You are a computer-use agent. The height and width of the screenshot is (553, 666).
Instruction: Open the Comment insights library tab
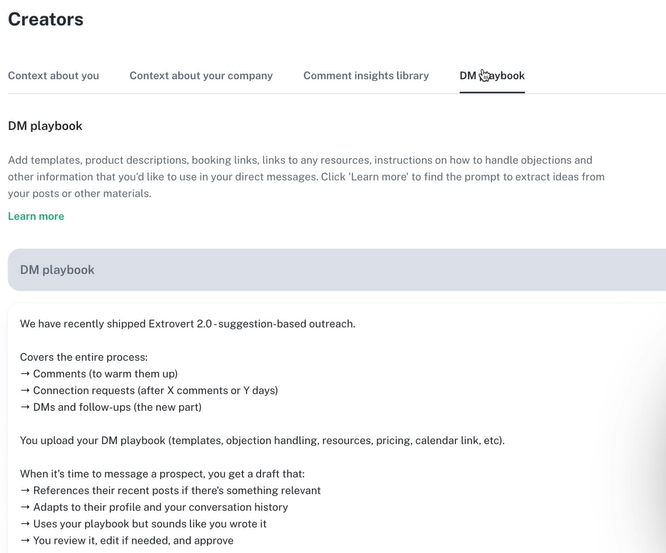(x=366, y=76)
